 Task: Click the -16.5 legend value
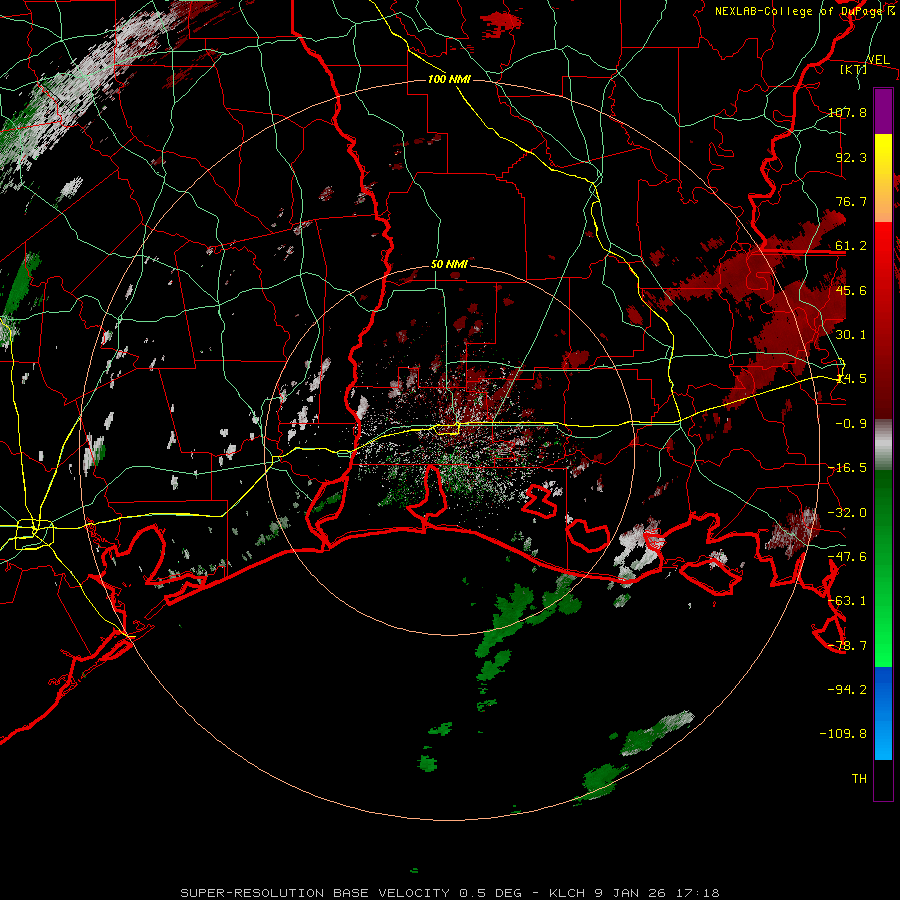847,468
